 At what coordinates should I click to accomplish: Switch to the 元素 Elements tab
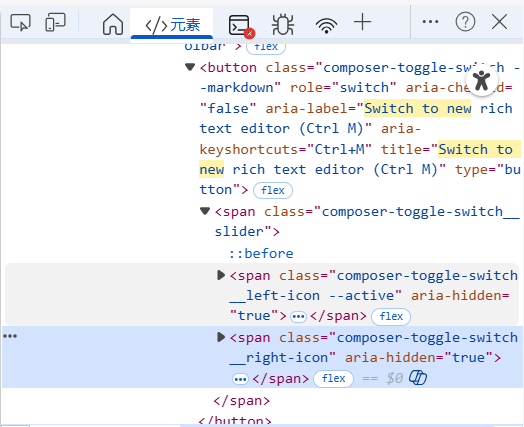pyautogui.click(x=172, y=24)
